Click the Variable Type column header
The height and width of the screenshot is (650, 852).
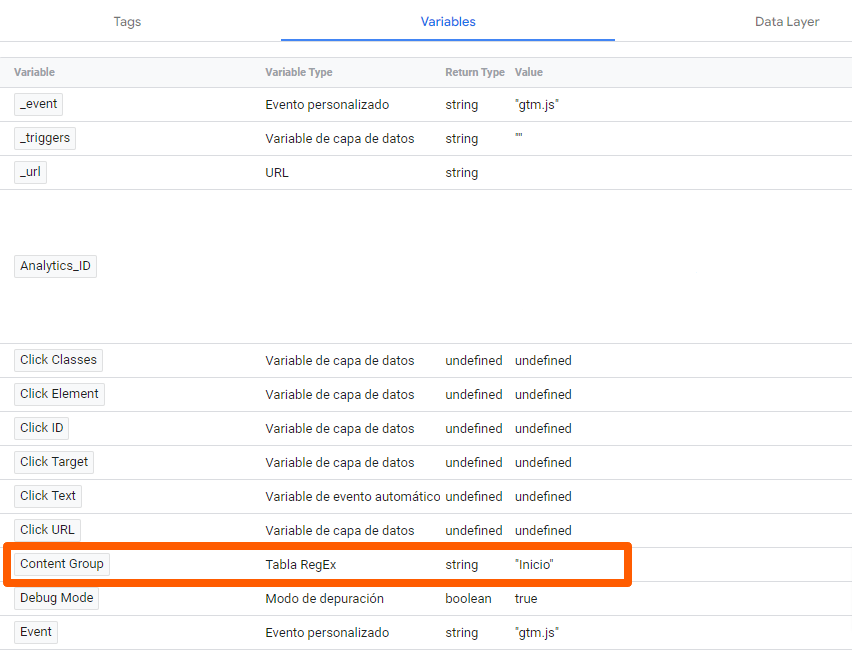click(299, 72)
